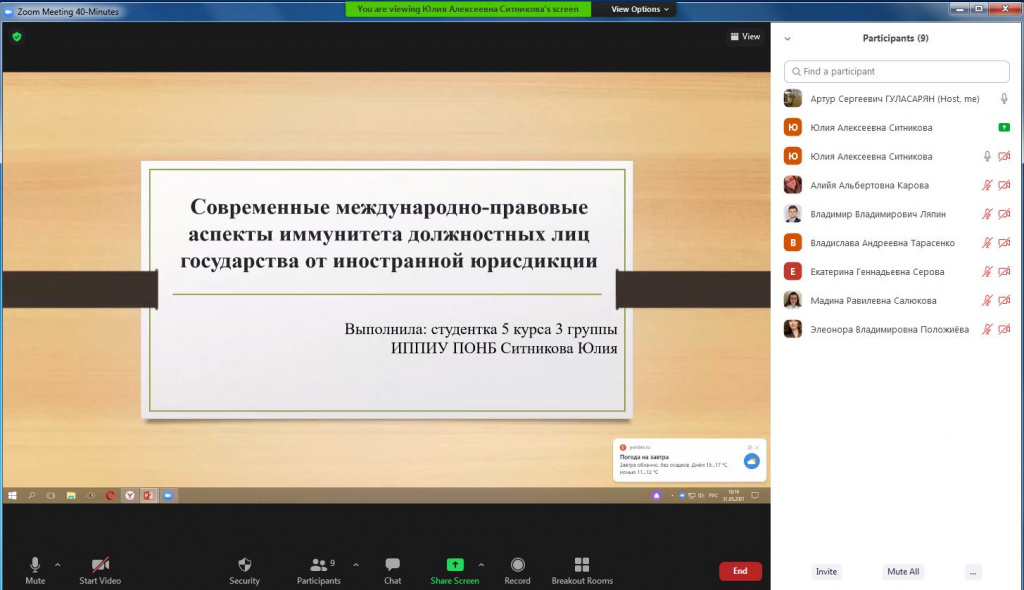Open File Explorer on shared taskbar
Screen dimensions: 1024x590
[x=71, y=495]
